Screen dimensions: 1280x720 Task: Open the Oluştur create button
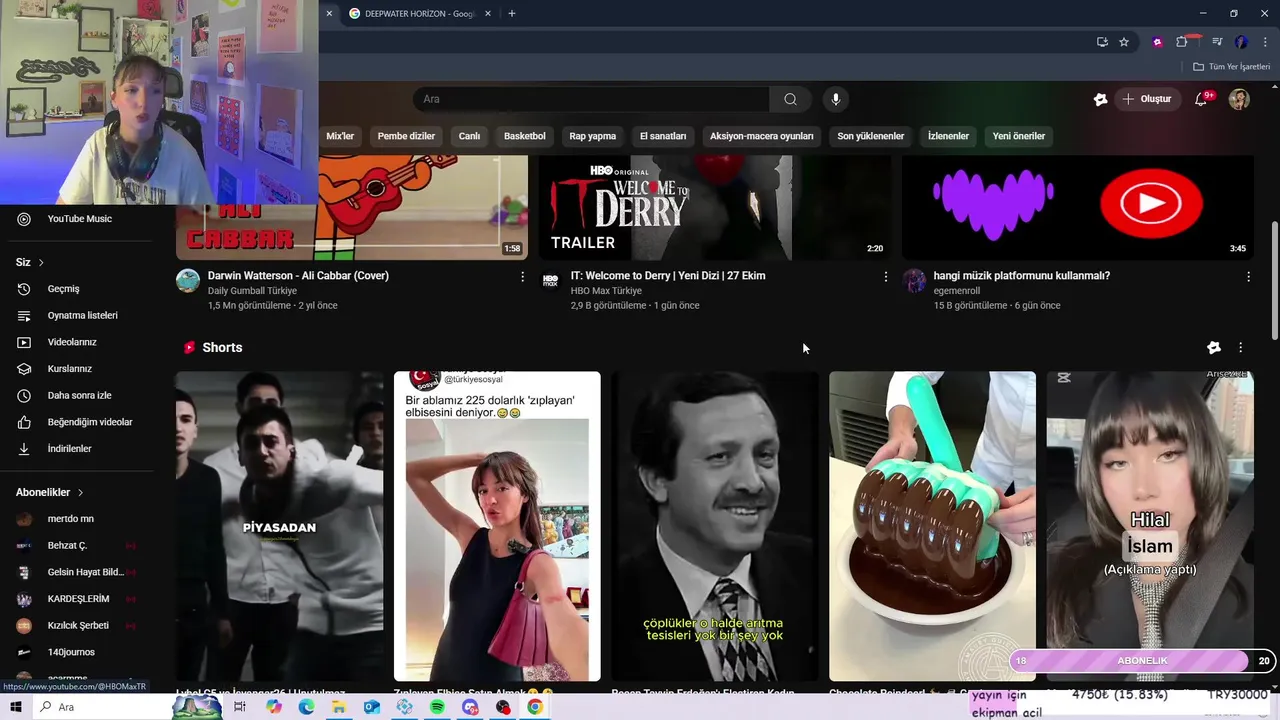click(1147, 99)
